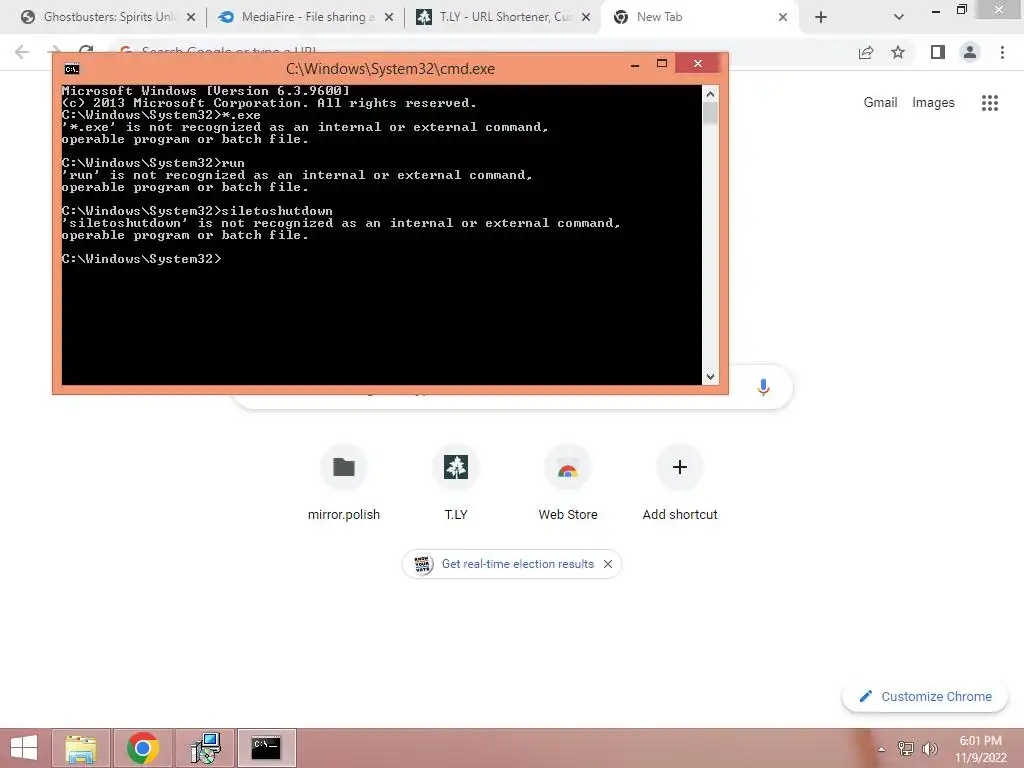Restore down the Chrome window
This screenshot has width=1024, height=768.
961,9
